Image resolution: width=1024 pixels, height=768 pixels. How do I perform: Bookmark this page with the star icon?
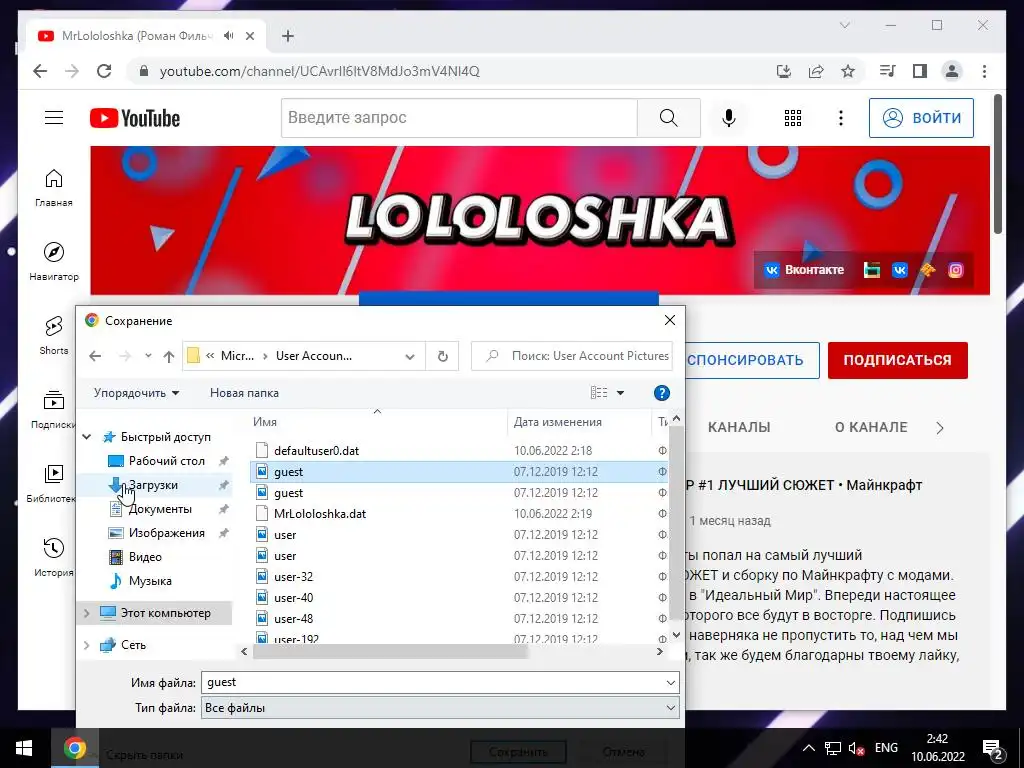[848, 71]
